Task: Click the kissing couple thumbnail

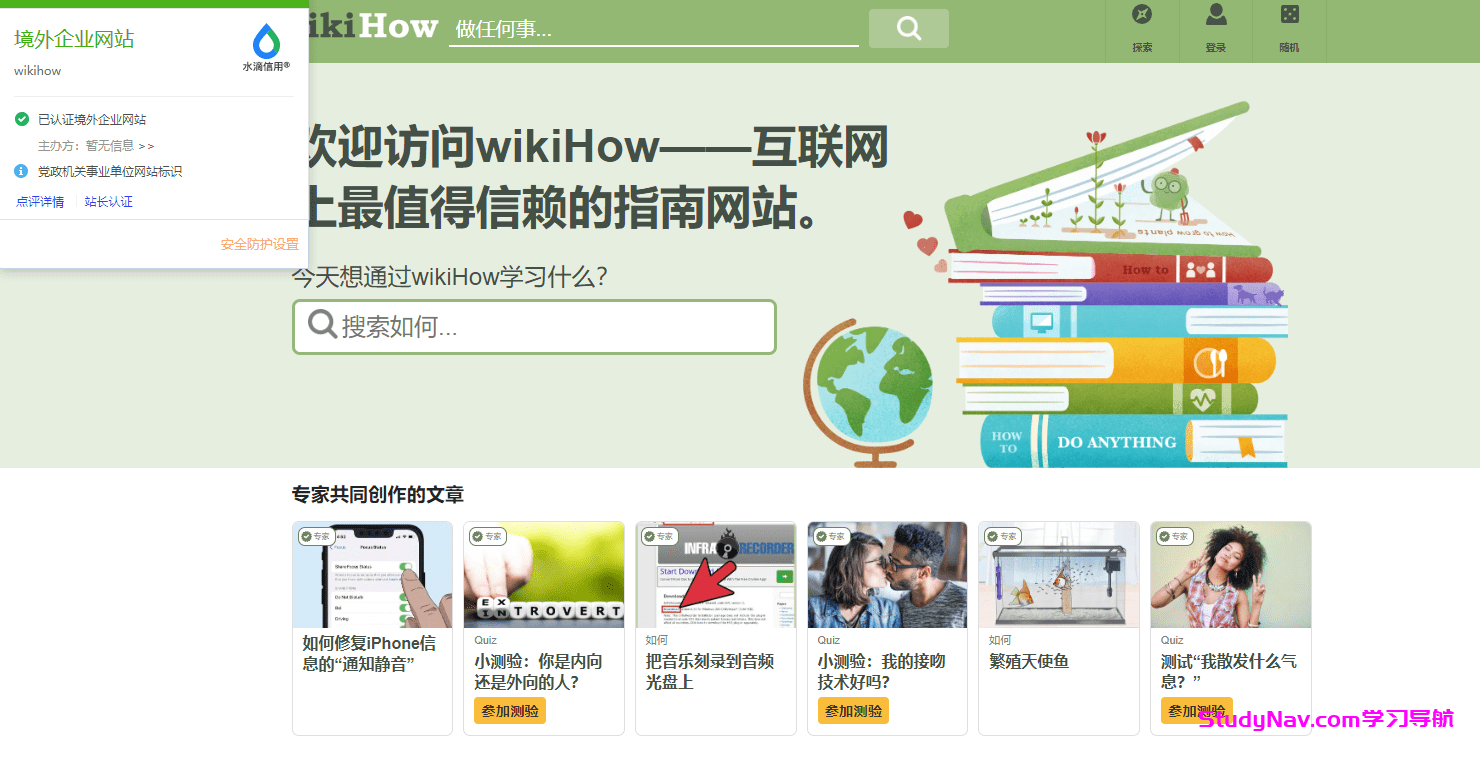Action: pyautogui.click(x=887, y=575)
